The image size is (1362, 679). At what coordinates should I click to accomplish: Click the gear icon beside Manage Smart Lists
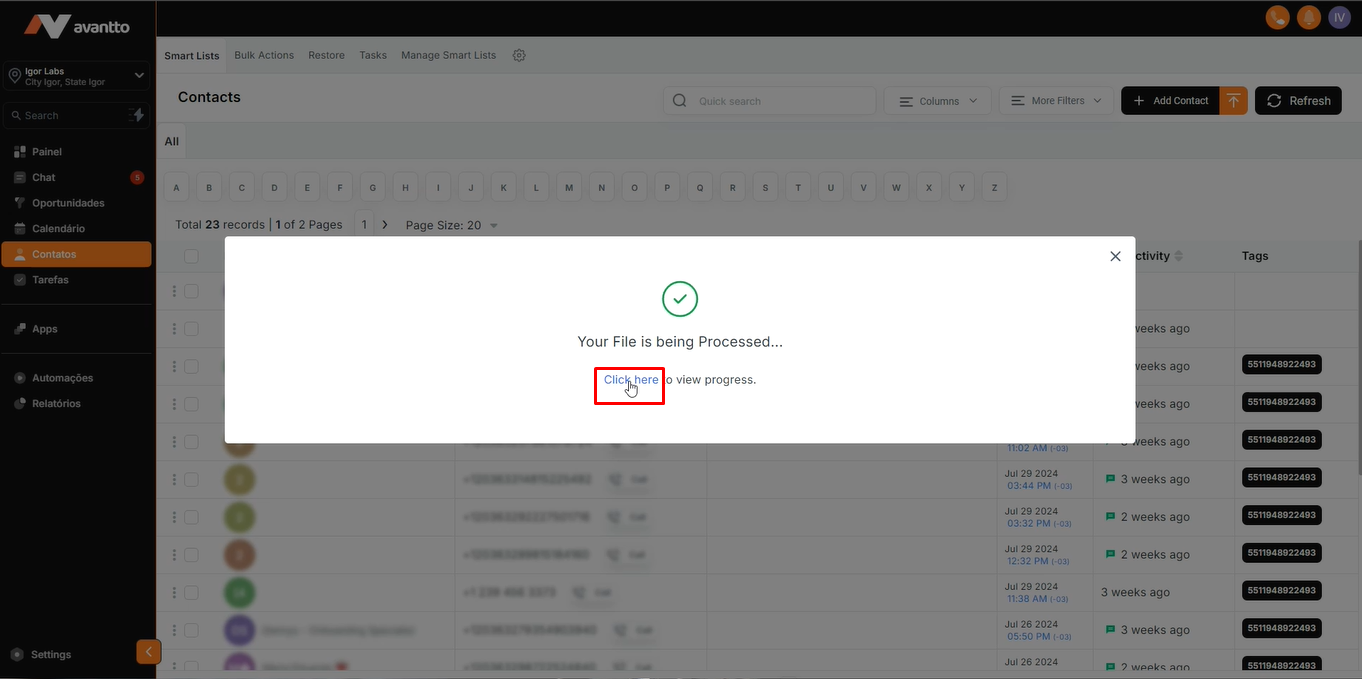519,56
